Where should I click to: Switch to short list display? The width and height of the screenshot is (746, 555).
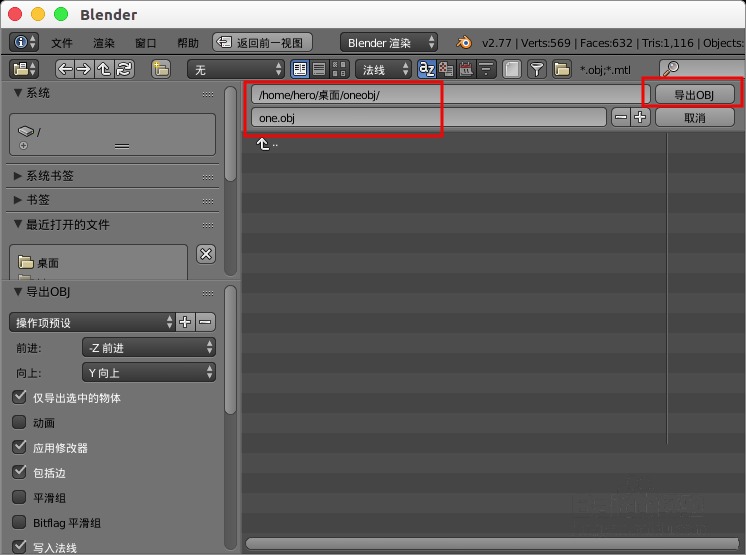(x=300, y=69)
